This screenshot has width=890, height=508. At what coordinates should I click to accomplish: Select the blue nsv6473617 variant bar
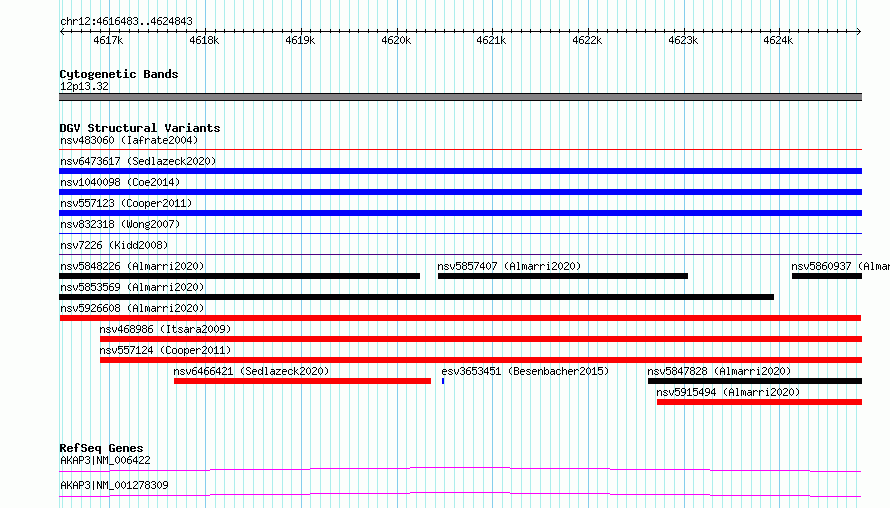click(x=460, y=171)
